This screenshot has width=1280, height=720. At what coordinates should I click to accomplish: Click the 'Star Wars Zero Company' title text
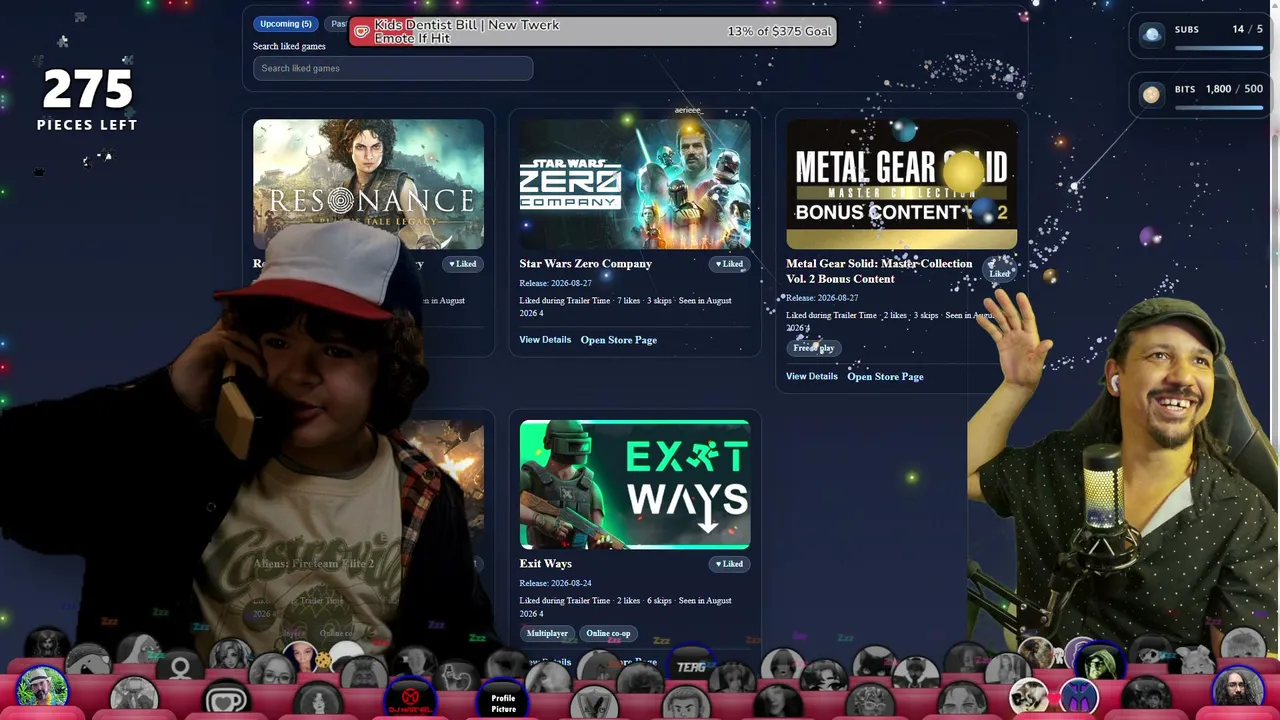586,264
